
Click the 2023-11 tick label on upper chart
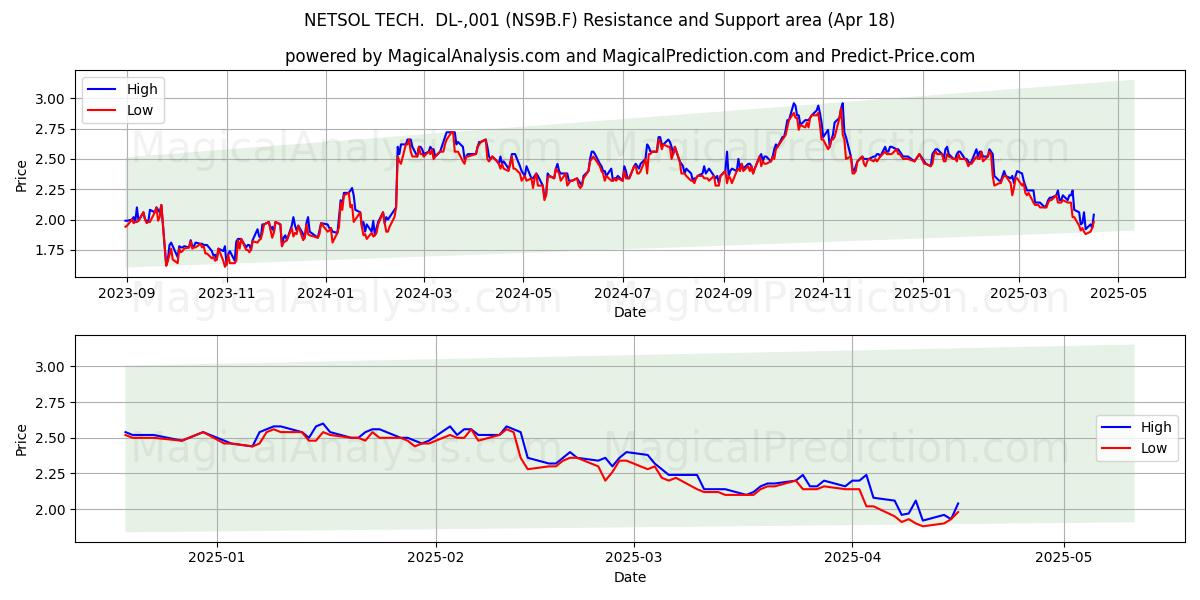(x=228, y=293)
